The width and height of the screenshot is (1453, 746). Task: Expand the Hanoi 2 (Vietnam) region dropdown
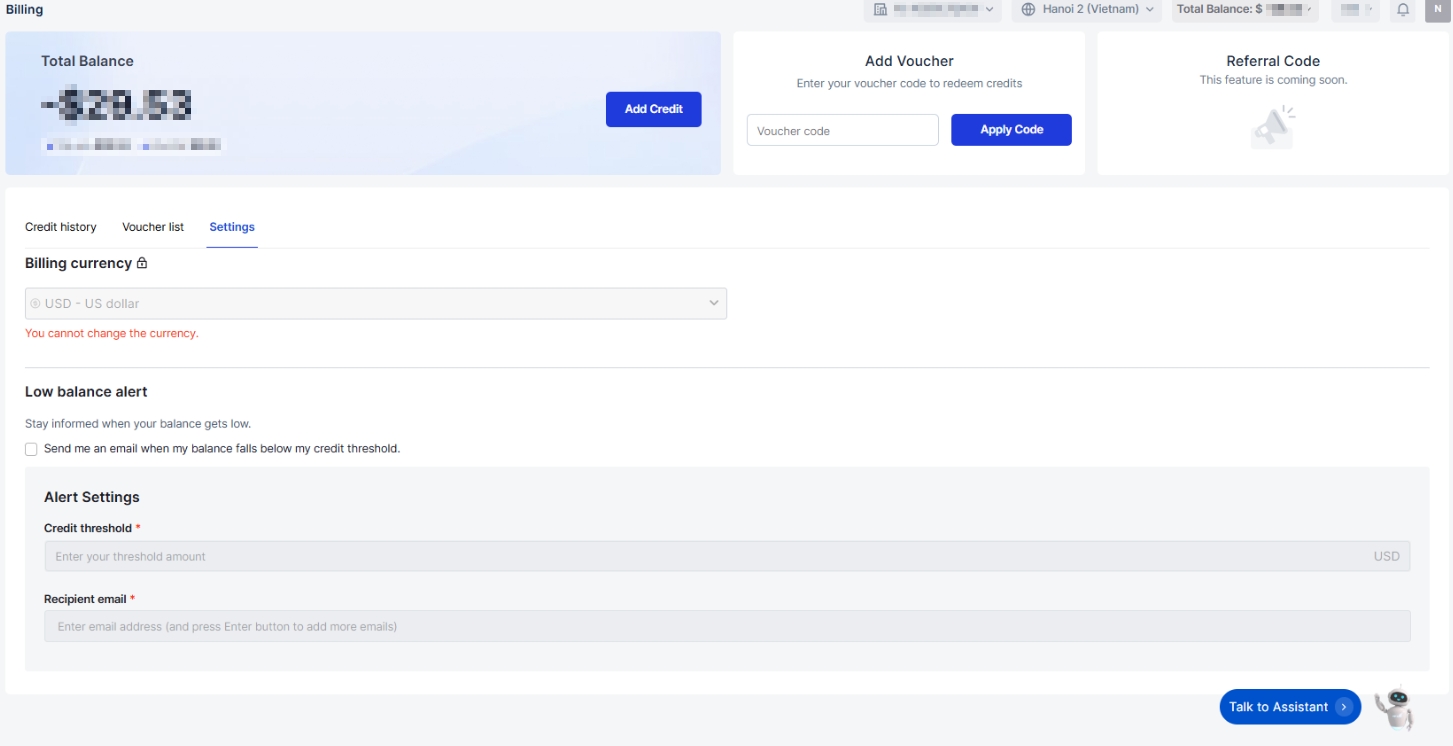click(1087, 10)
